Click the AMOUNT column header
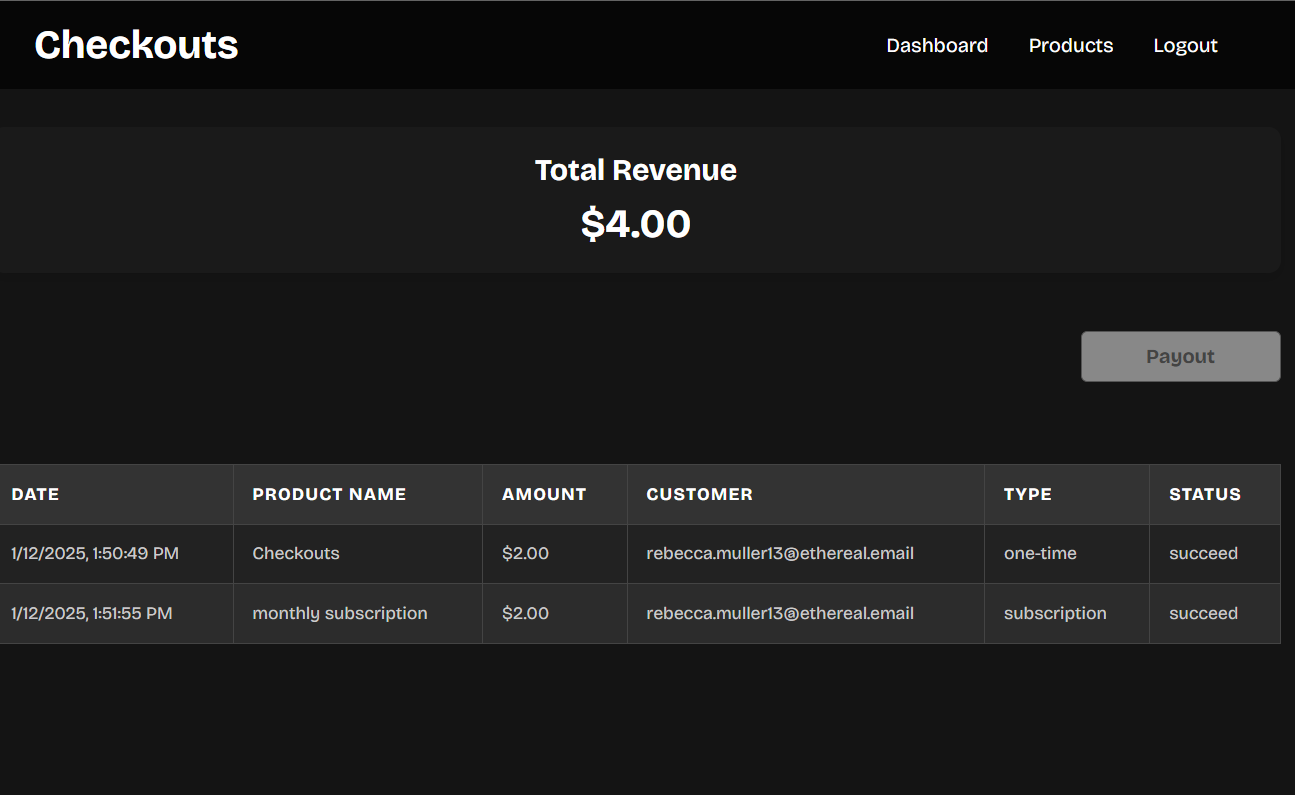1295x795 pixels. pyautogui.click(x=544, y=494)
